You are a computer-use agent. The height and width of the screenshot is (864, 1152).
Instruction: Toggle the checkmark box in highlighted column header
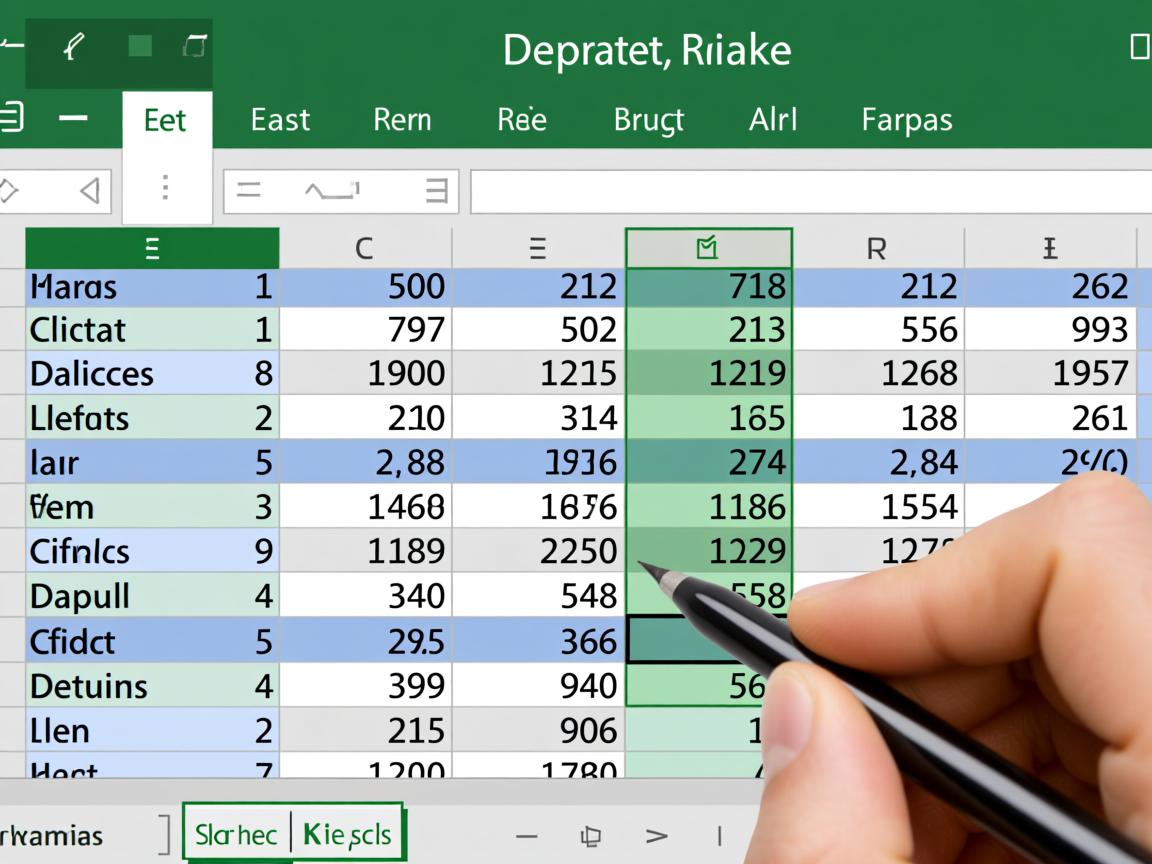pos(707,248)
